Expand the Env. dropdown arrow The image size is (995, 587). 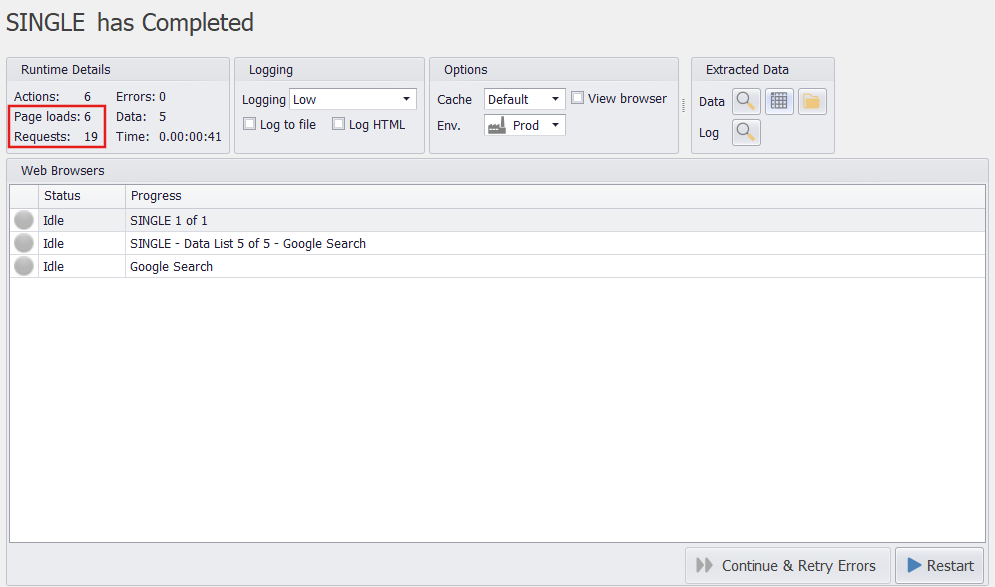(x=555, y=125)
